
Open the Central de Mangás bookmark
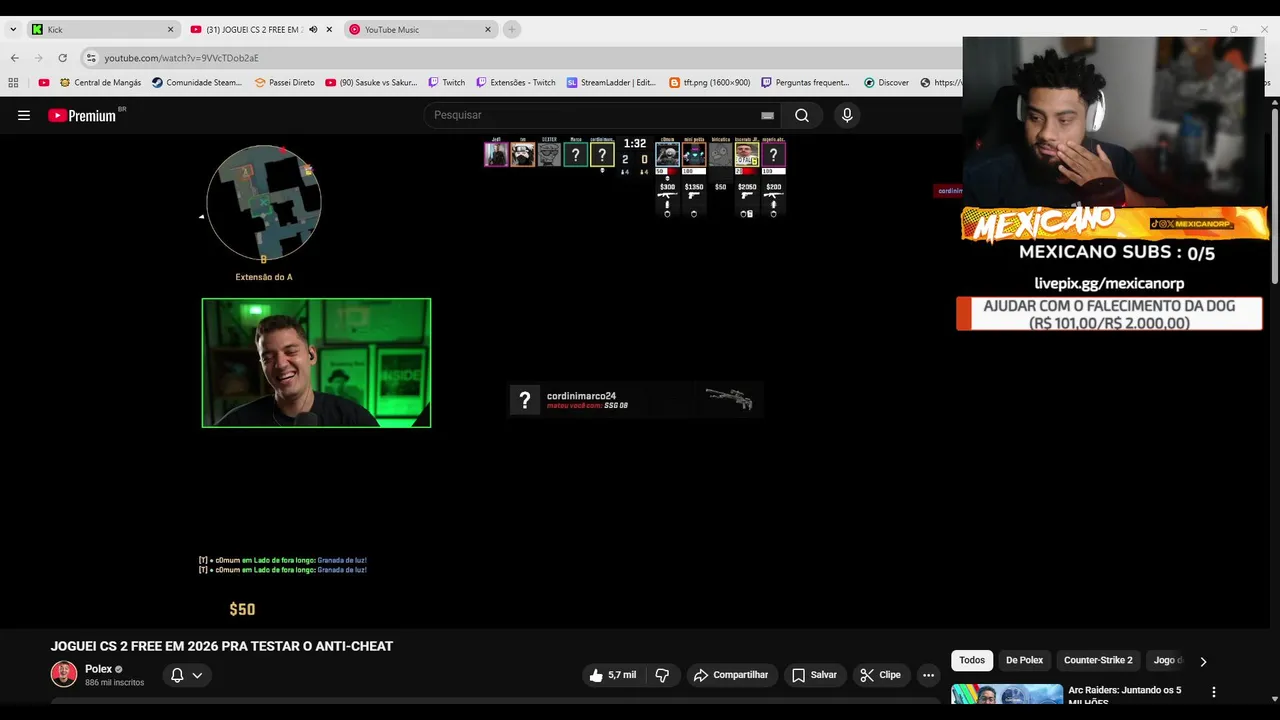[100, 83]
